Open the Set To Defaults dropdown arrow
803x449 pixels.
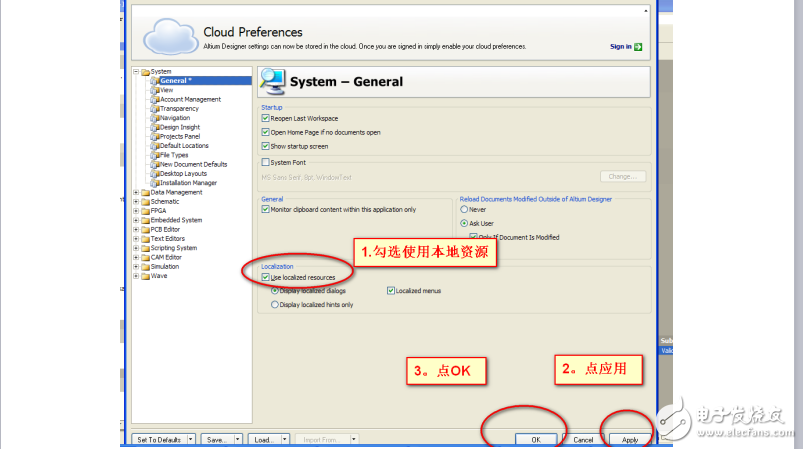click(190, 439)
